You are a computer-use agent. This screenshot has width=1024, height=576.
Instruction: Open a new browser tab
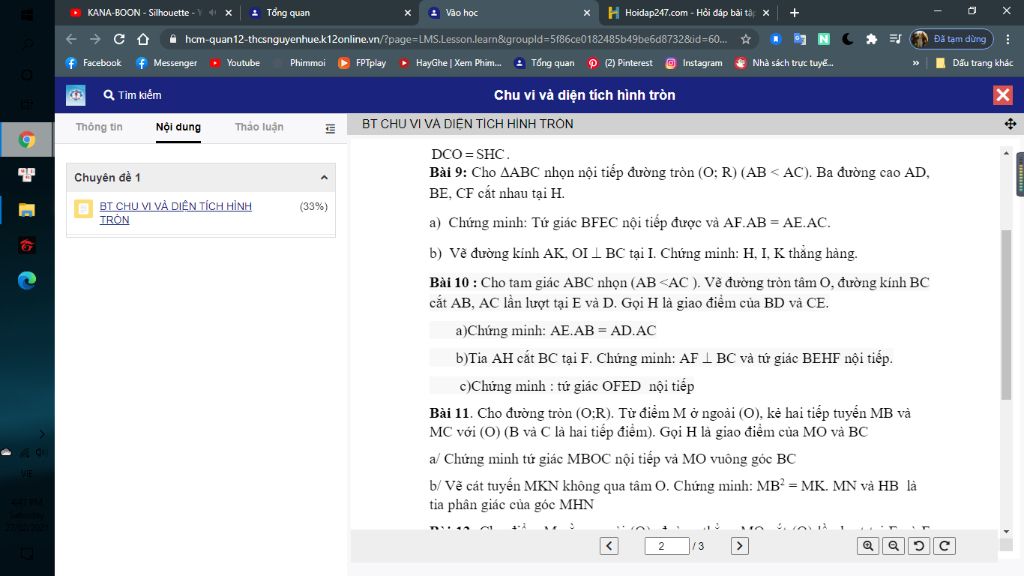click(x=794, y=12)
